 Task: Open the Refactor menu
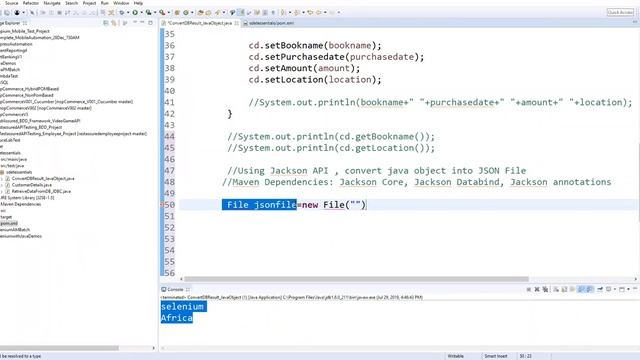31,3
